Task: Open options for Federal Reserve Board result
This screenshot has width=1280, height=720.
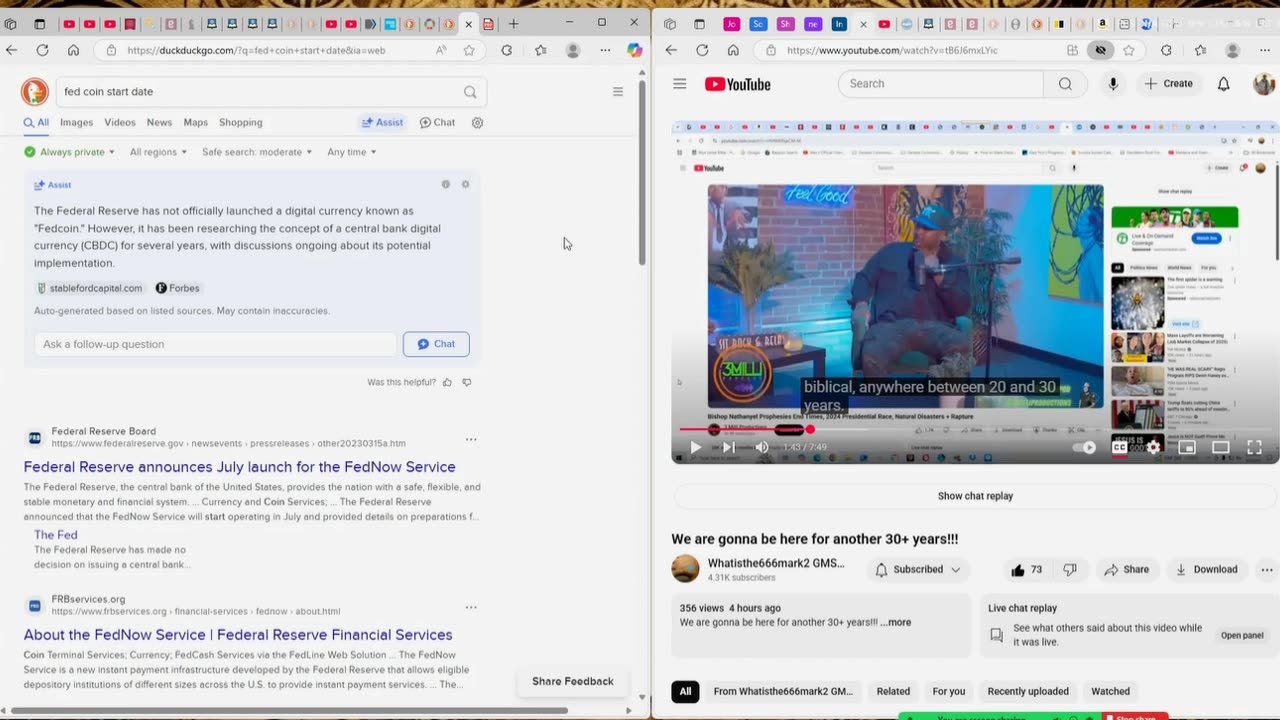Action: (471, 439)
